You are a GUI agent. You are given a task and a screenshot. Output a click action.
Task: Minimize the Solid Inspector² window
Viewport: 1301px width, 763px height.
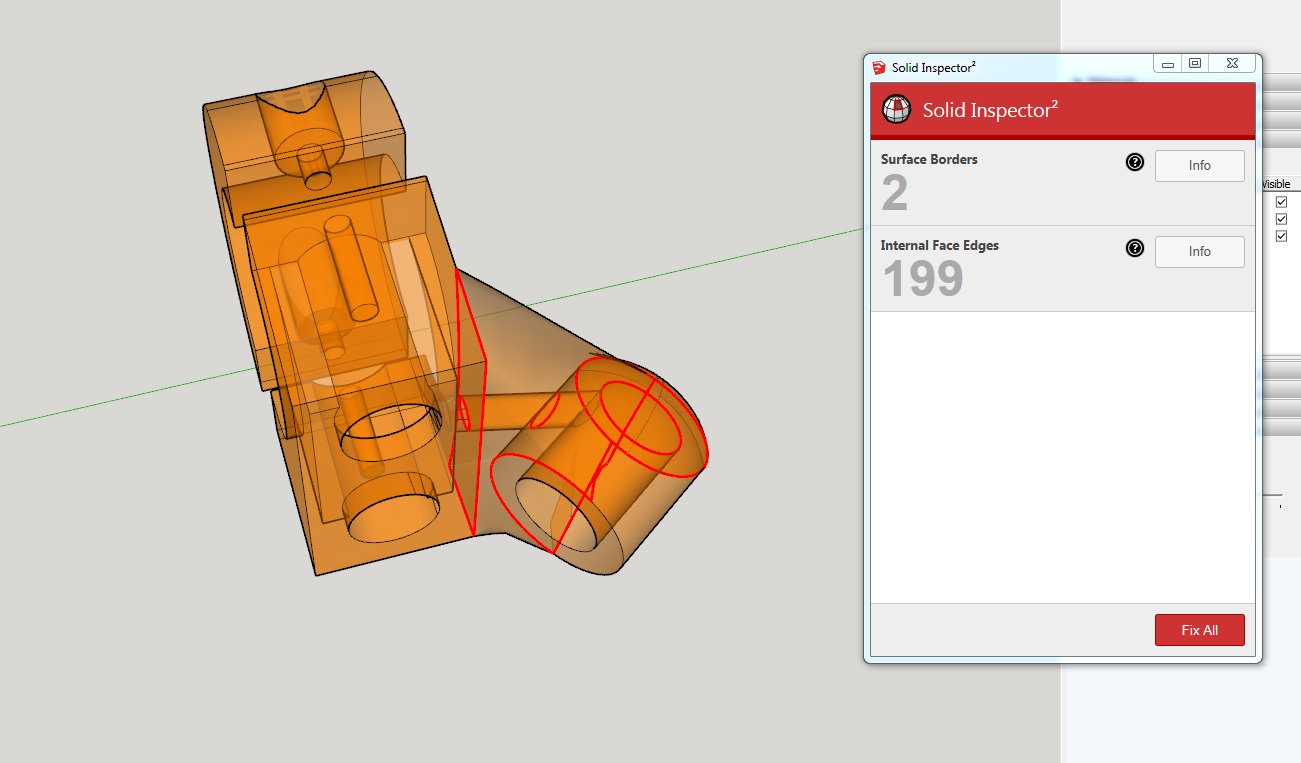click(1167, 64)
